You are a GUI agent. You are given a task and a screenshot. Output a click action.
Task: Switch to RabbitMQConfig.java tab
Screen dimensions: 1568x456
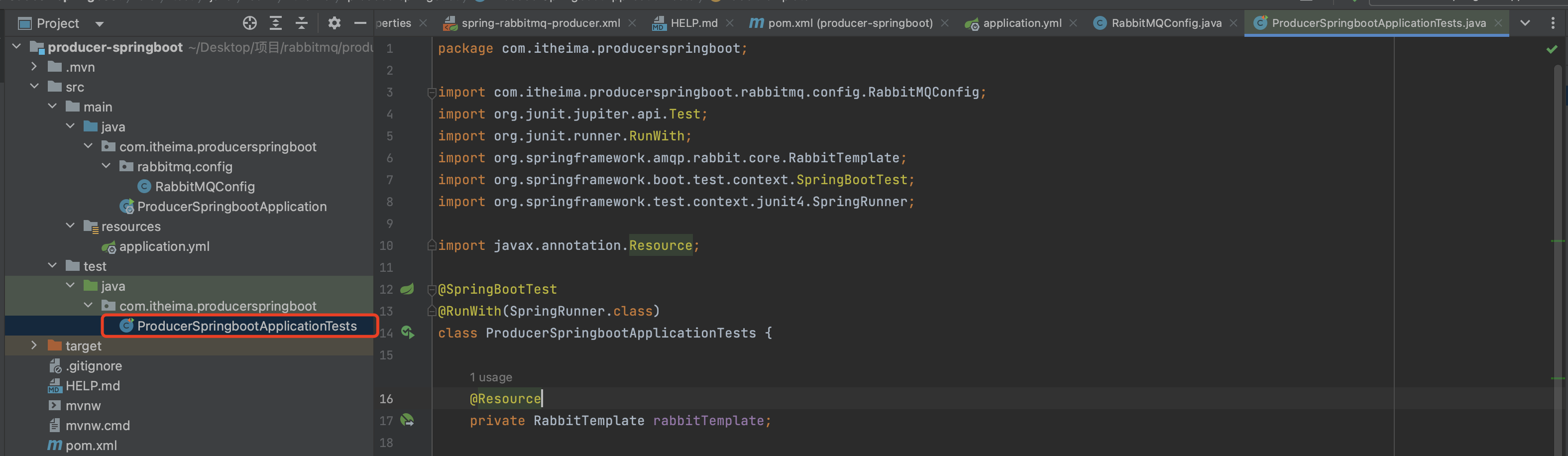click(x=1166, y=23)
